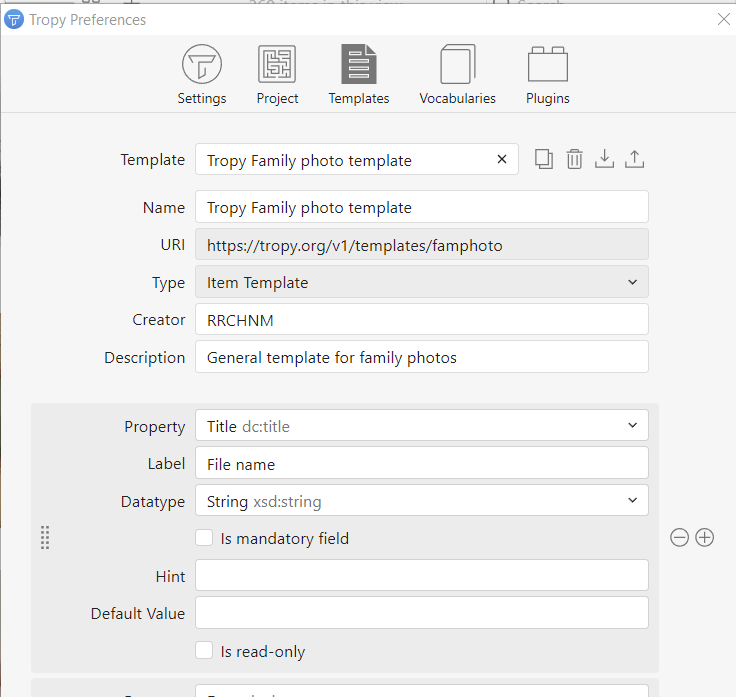Image resolution: width=736 pixels, height=697 pixels.
Task: Grab the field drag handle dots
Action: click(x=45, y=538)
